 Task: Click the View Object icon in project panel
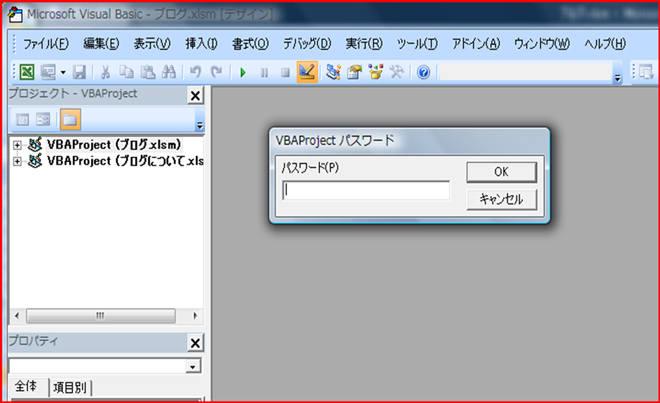[43, 120]
